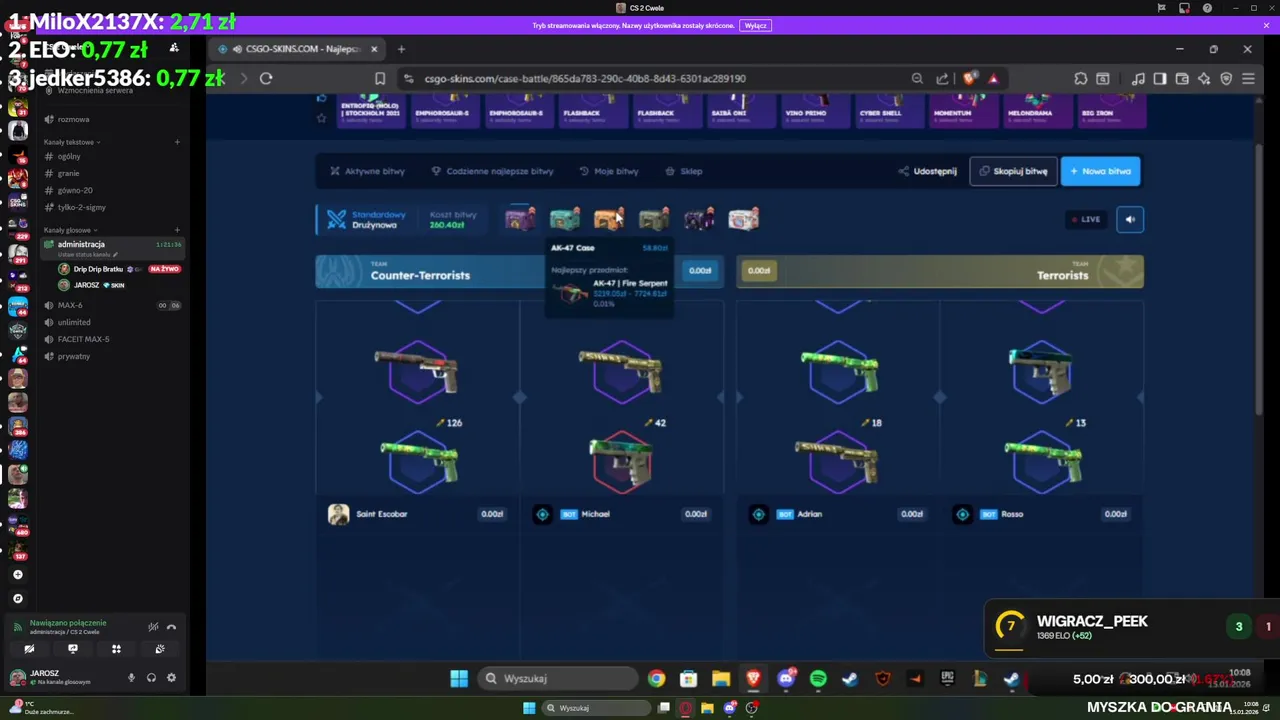Click BOT Rosso player entry
The image size is (1280, 720).
coord(1042,514)
